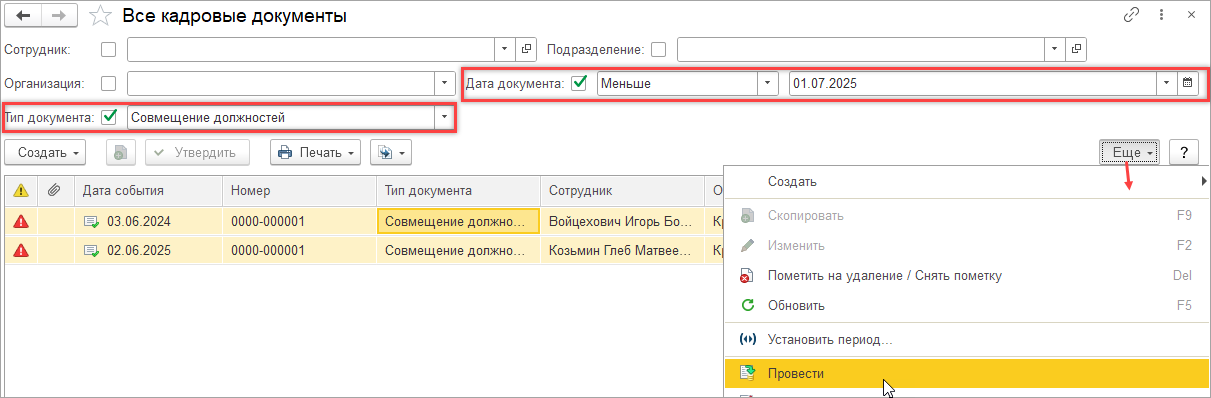Copy the link via the chain icon
This screenshot has width=1211, height=398.
click(1132, 15)
